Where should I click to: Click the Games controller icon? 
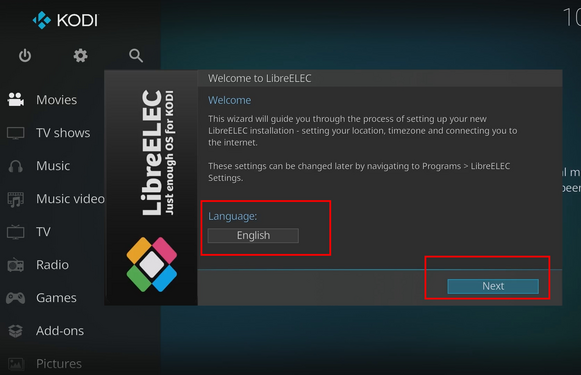tap(16, 298)
